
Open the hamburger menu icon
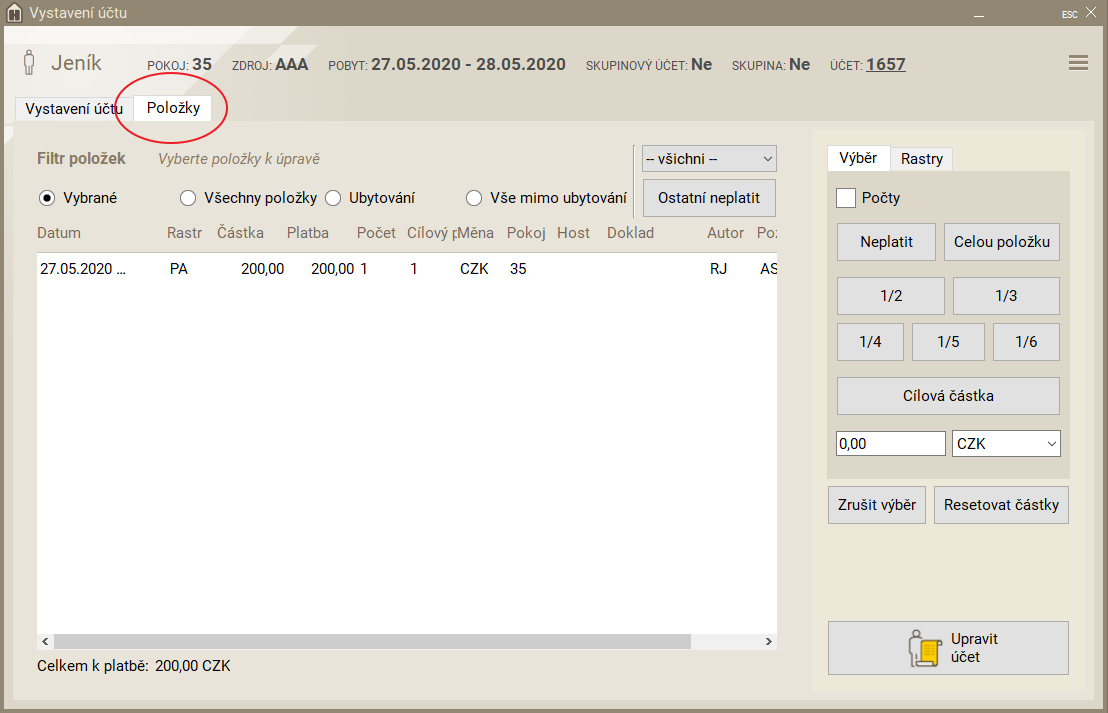[x=1078, y=63]
